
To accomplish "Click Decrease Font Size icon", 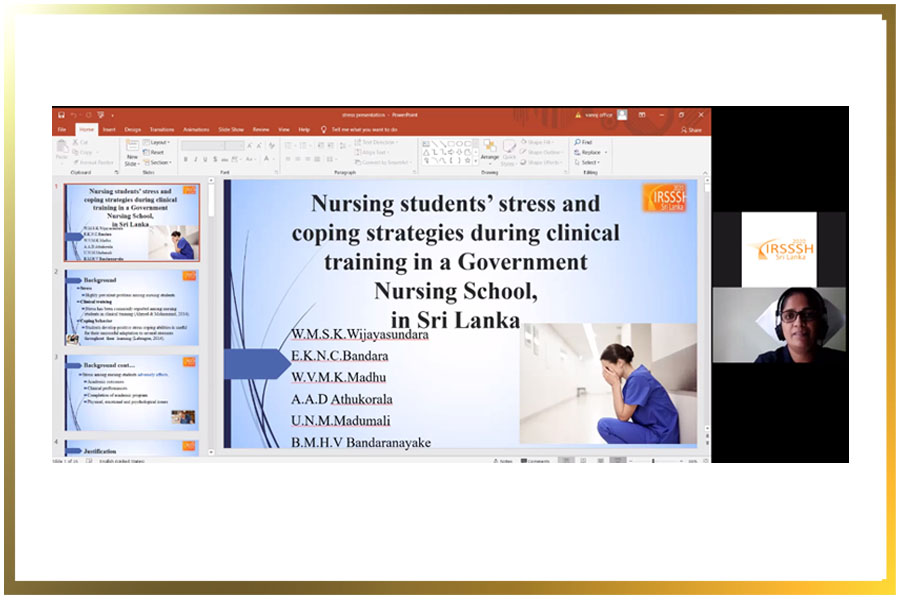I will click(x=259, y=146).
